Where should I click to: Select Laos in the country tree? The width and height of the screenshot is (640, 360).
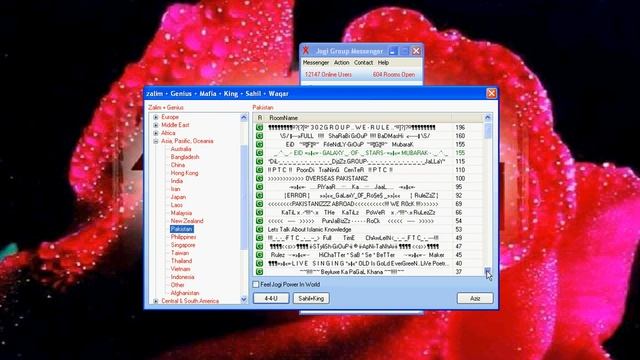(x=177, y=205)
